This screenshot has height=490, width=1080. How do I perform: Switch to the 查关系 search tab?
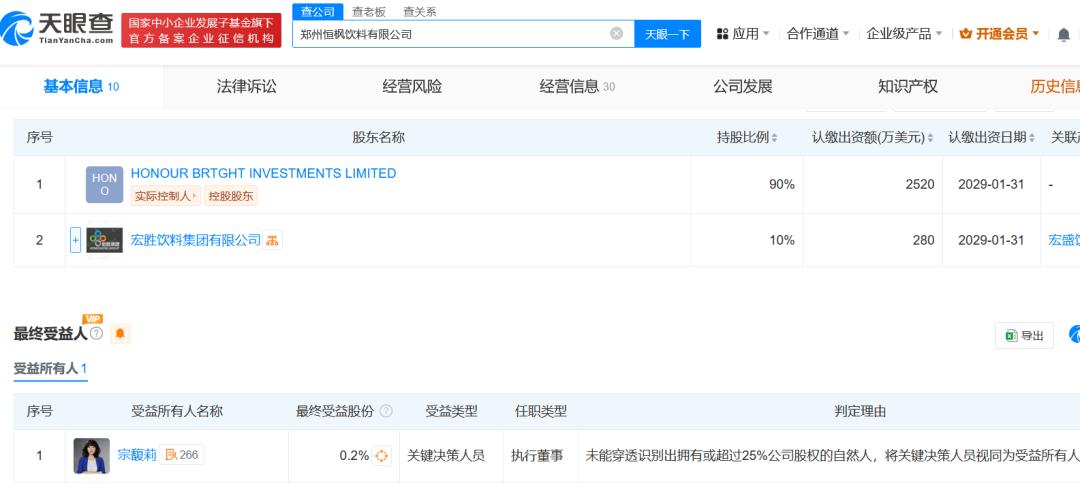pyautogui.click(x=419, y=12)
